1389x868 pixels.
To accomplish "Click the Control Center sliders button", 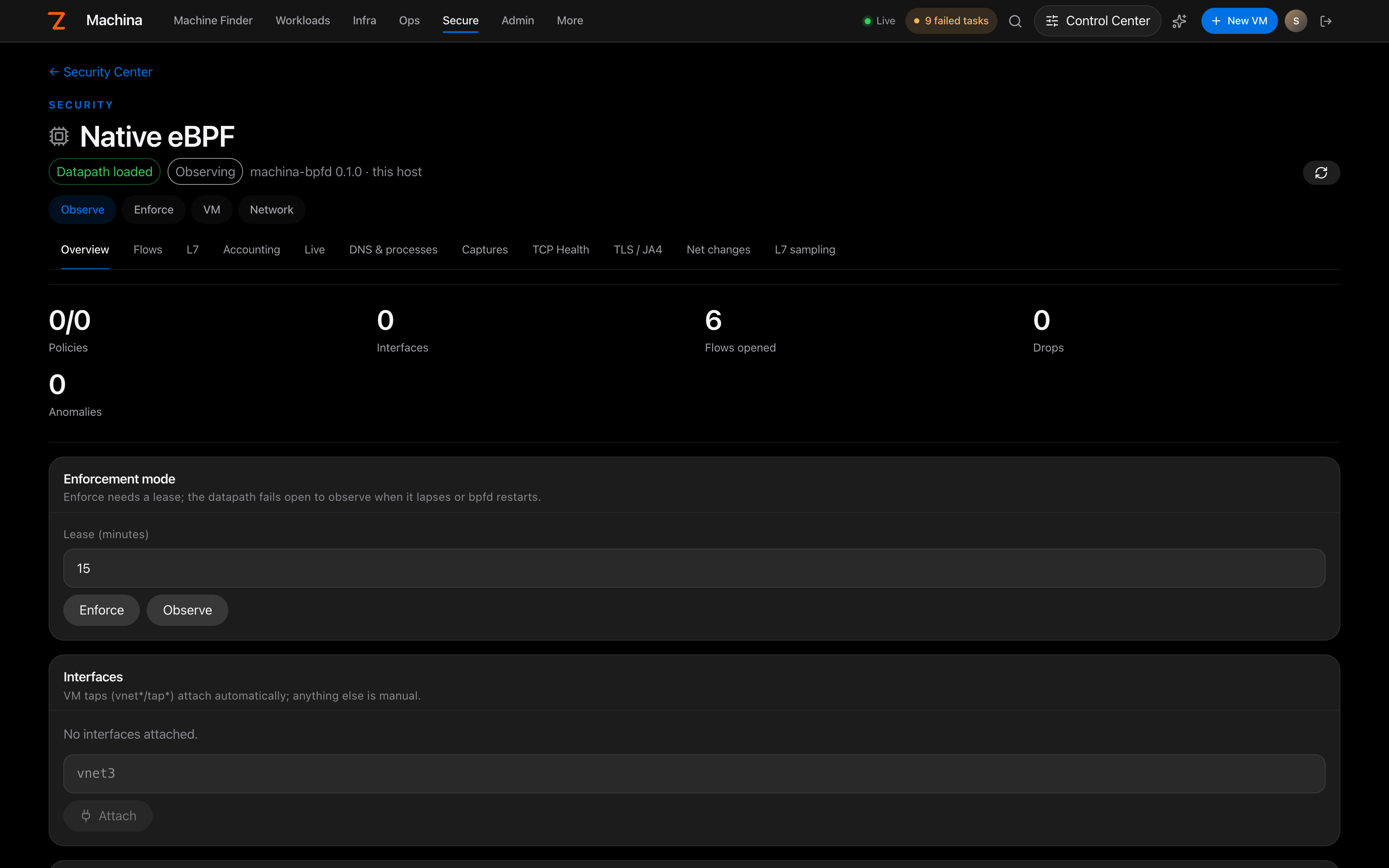I will pos(1097,21).
